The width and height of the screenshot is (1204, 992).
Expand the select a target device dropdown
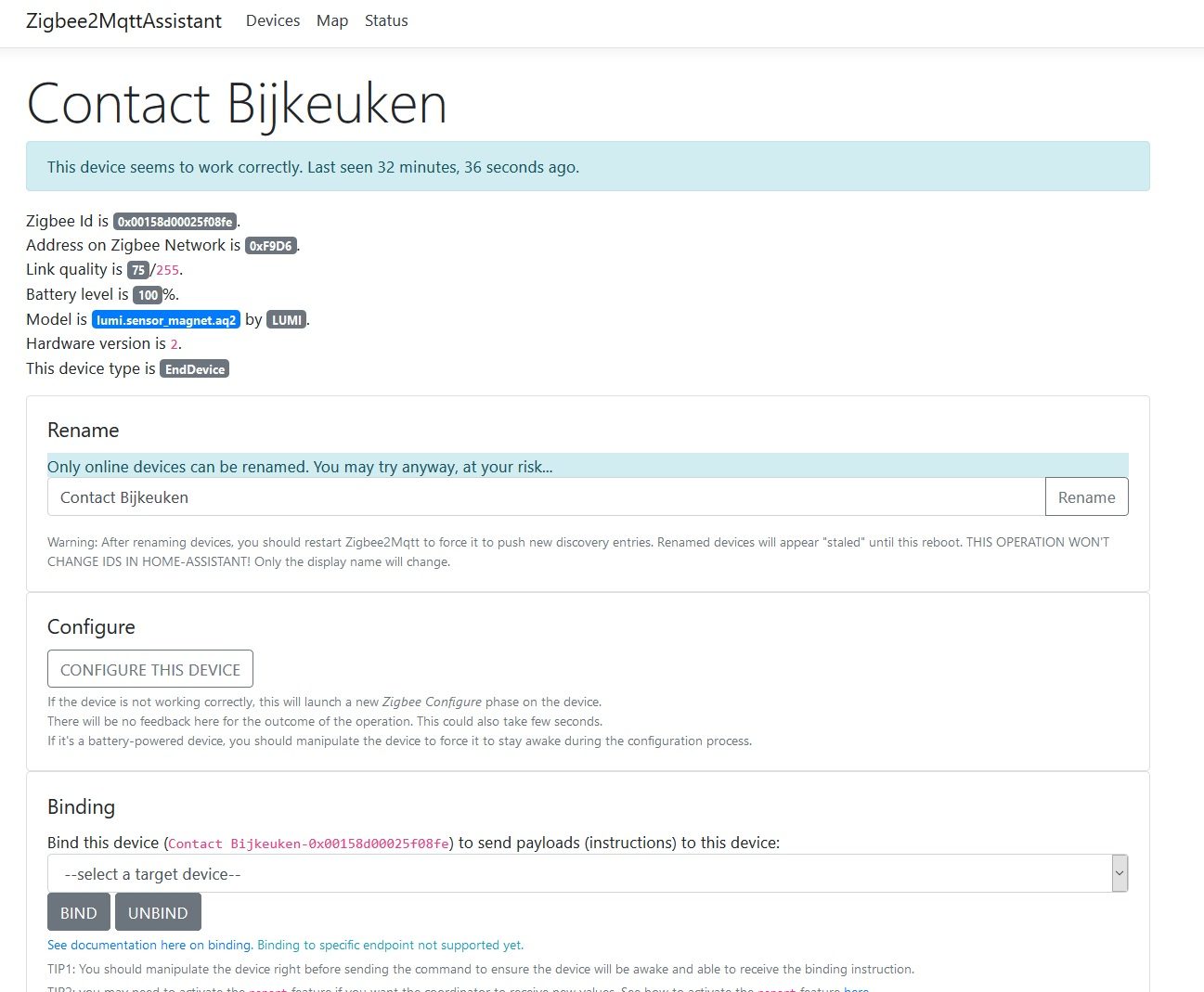pos(587,874)
